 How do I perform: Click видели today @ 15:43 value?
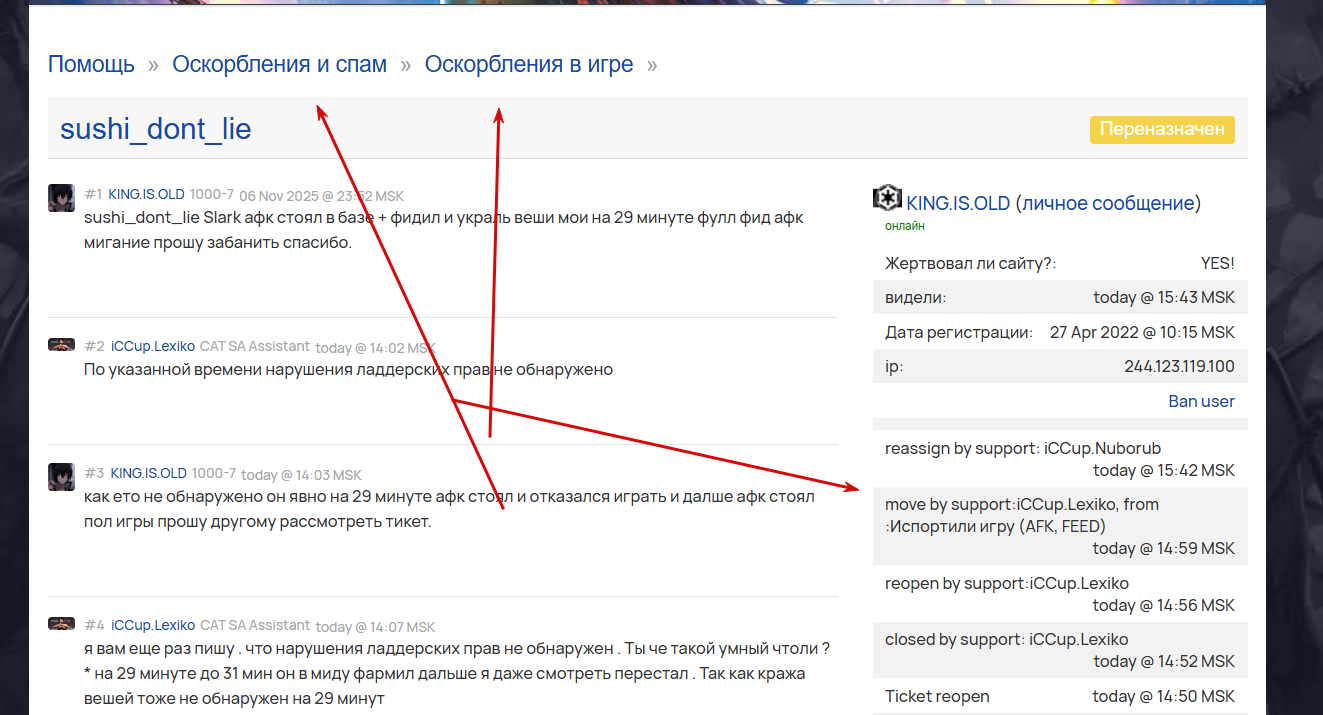coord(1164,297)
